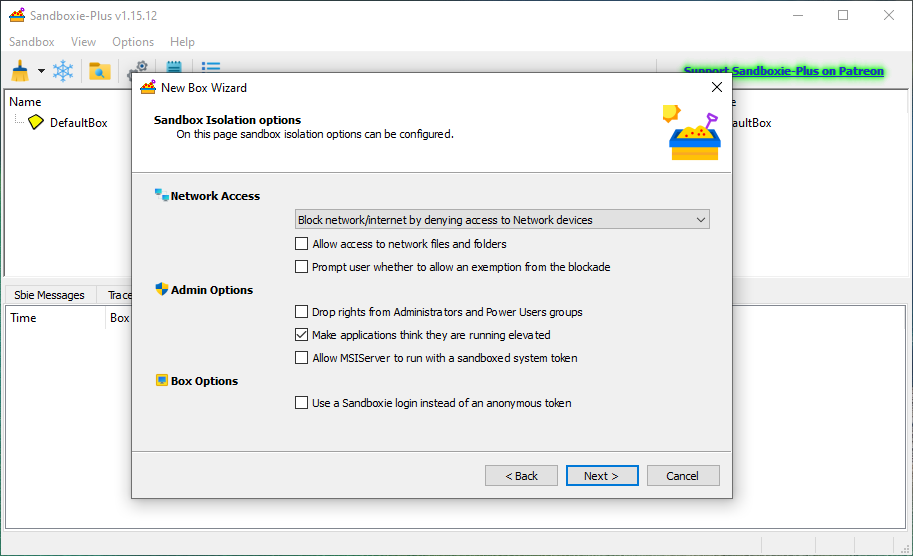
Task: Click the New Box Wizard title icon
Action: point(148,87)
